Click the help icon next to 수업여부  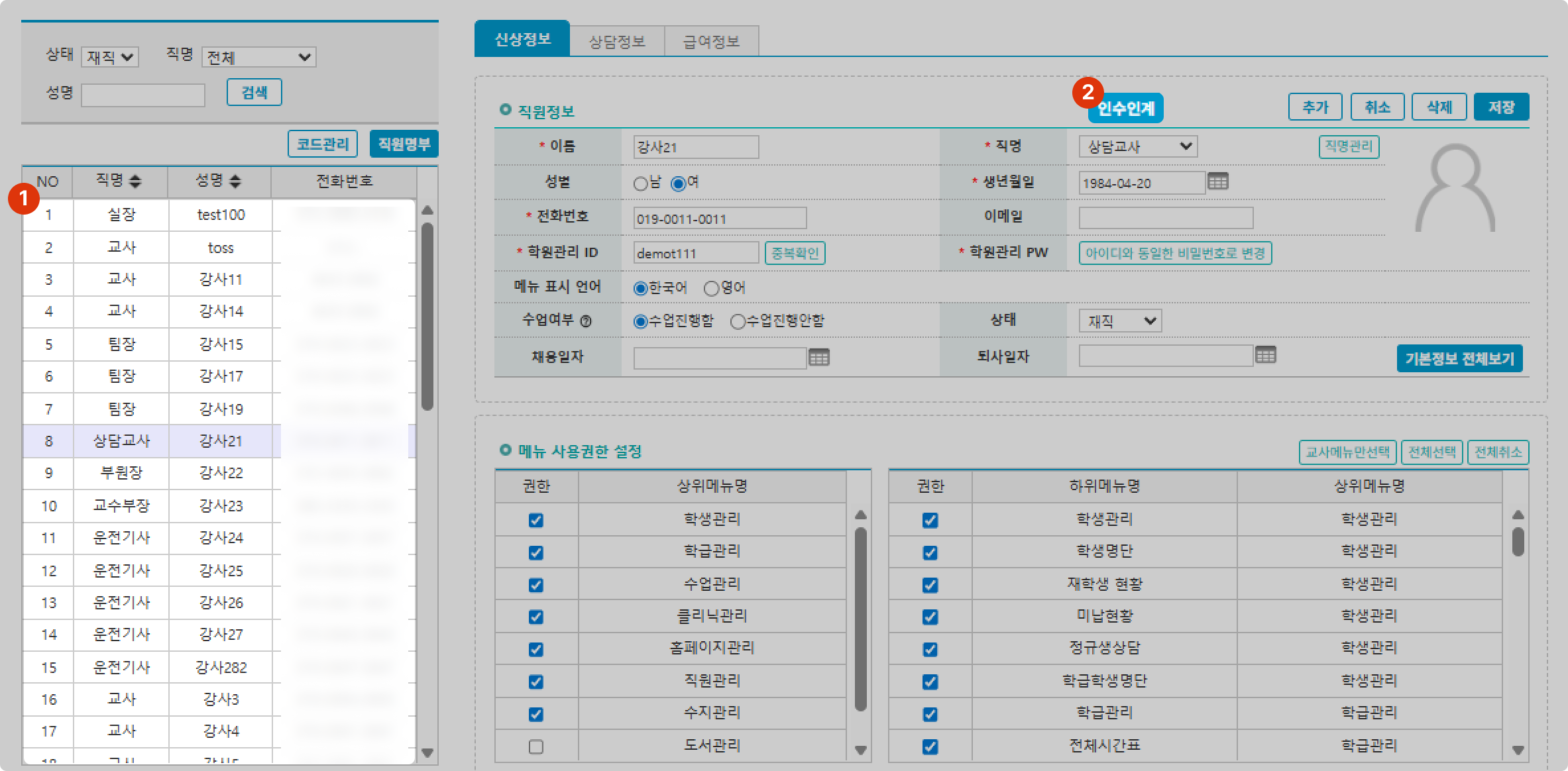586,321
